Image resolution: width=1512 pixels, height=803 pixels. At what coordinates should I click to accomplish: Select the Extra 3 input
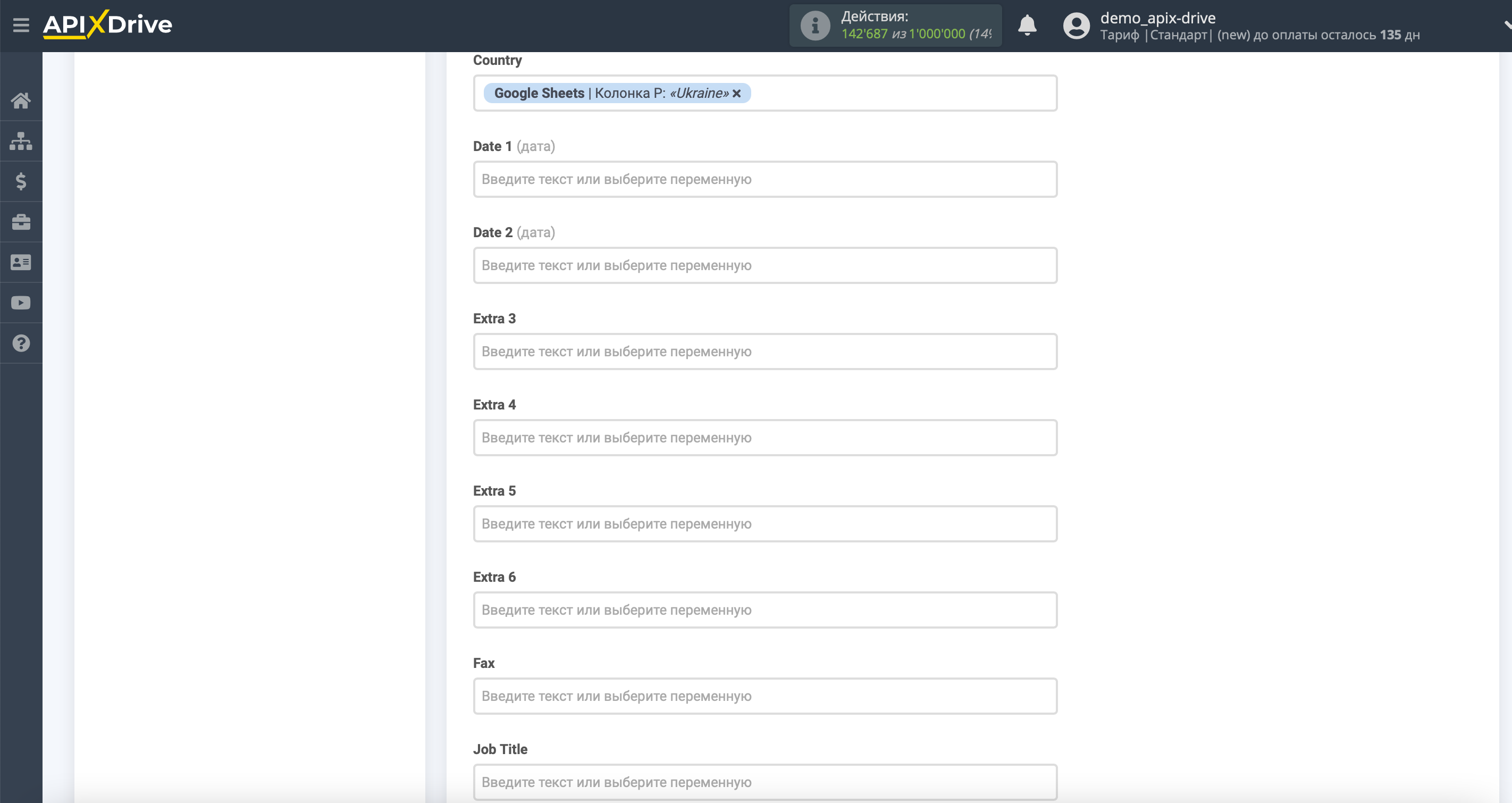click(x=766, y=352)
